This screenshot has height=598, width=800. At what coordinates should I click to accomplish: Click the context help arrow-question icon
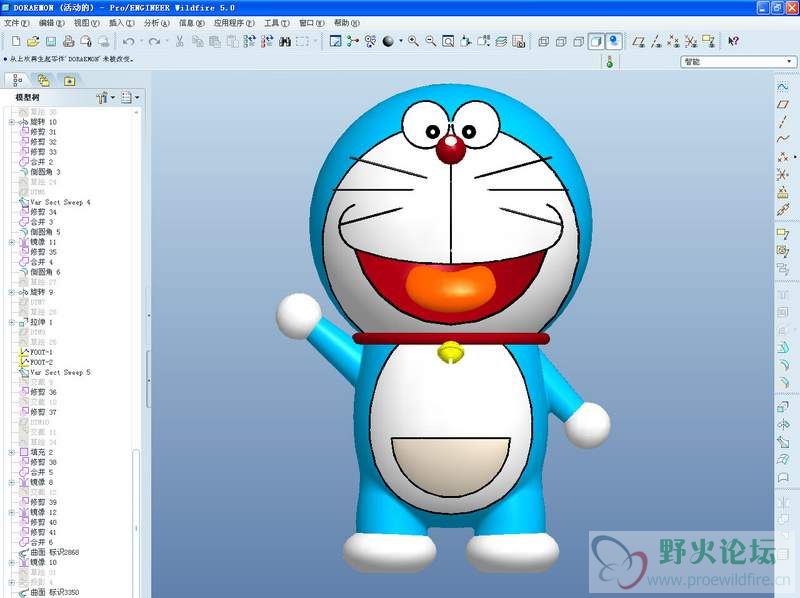tap(733, 41)
